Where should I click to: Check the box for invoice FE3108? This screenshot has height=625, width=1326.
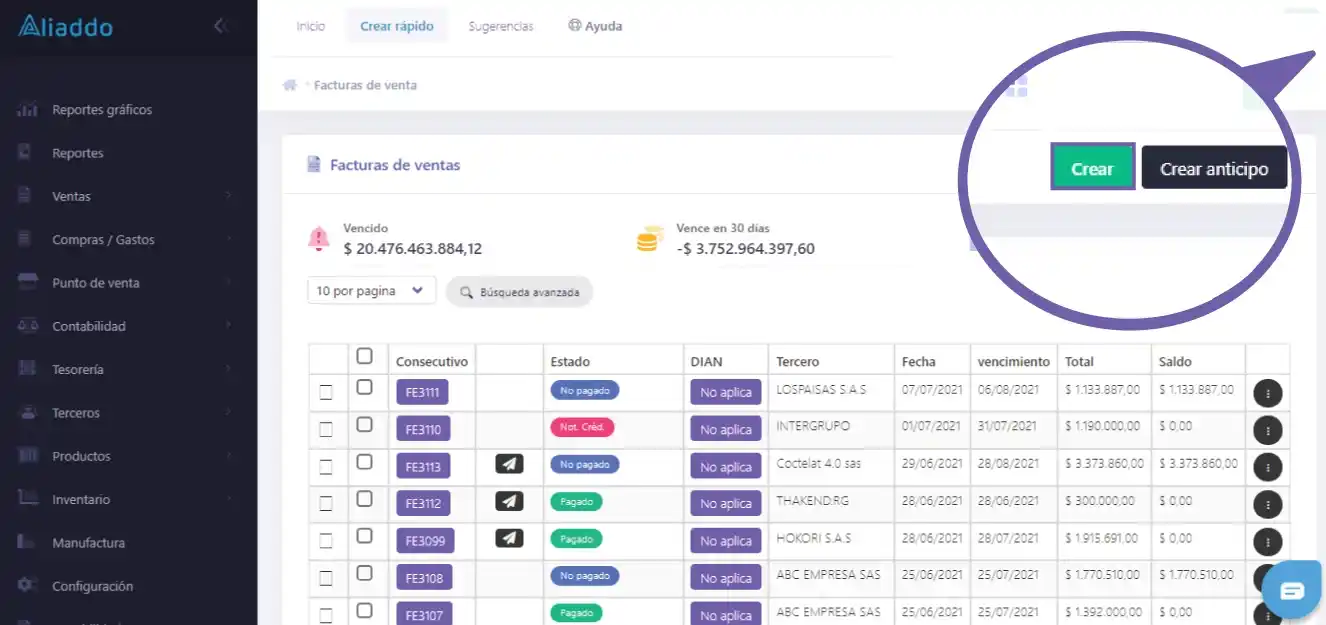click(364, 572)
